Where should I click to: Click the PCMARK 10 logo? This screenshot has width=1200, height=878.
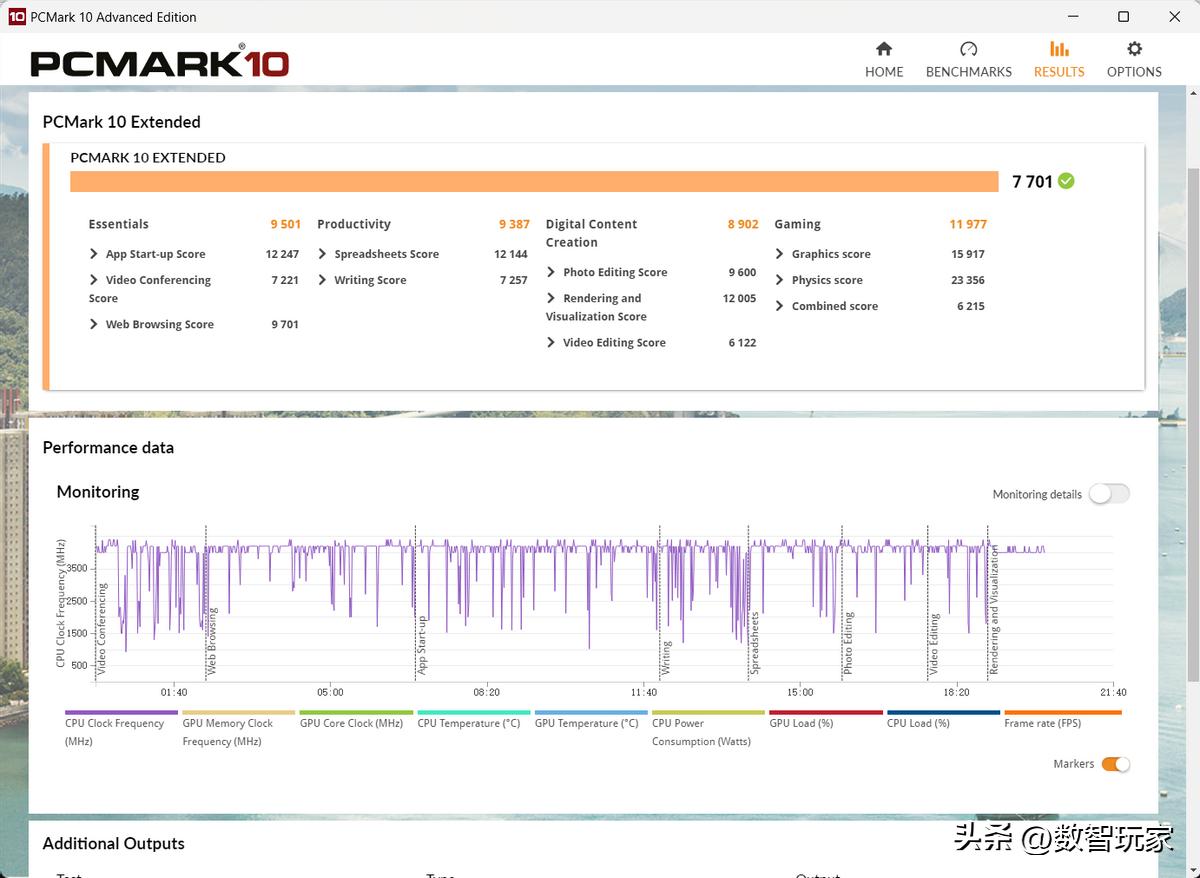160,62
